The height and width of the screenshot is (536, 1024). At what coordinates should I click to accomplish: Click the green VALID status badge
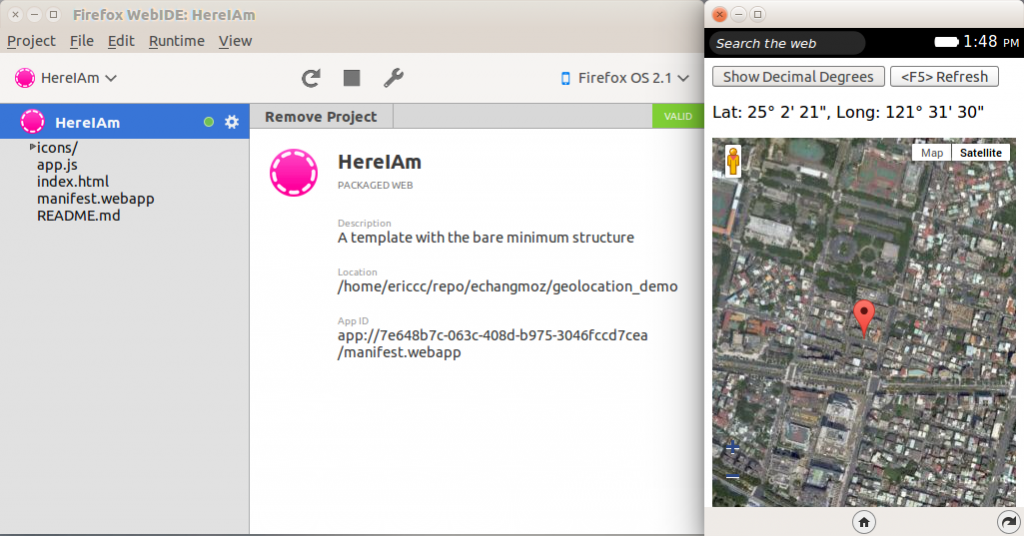[x=678, y=116]
